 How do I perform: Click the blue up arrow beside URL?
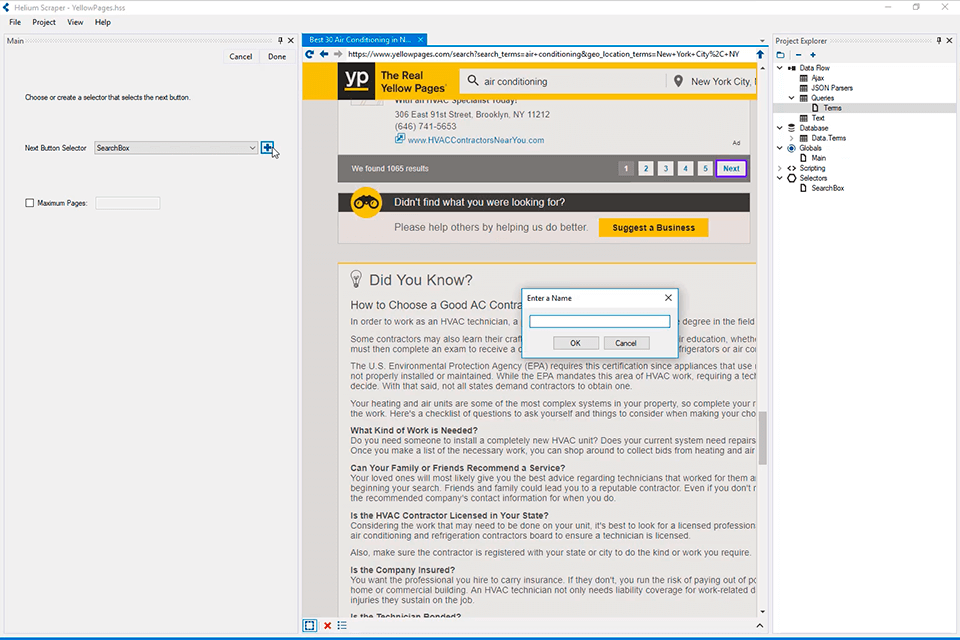pos(760,54)
